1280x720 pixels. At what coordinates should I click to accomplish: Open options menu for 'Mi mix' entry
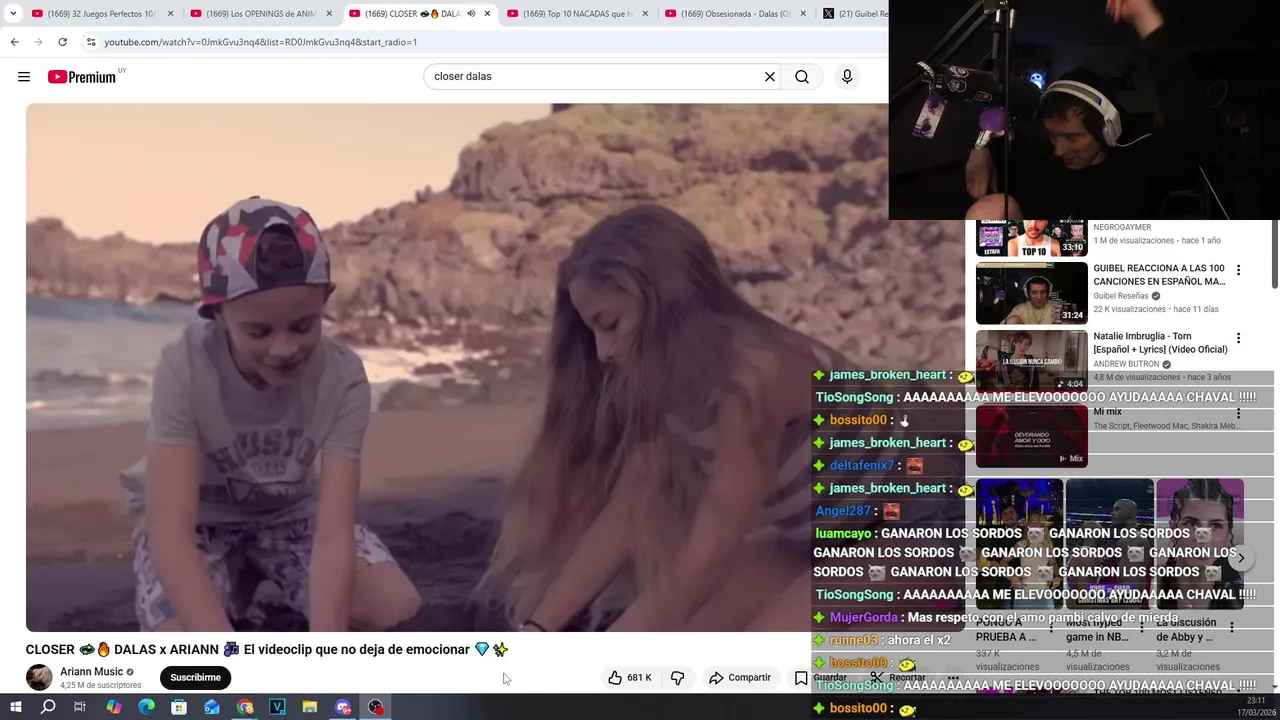pyautogui.click(x=1238, y=413)
